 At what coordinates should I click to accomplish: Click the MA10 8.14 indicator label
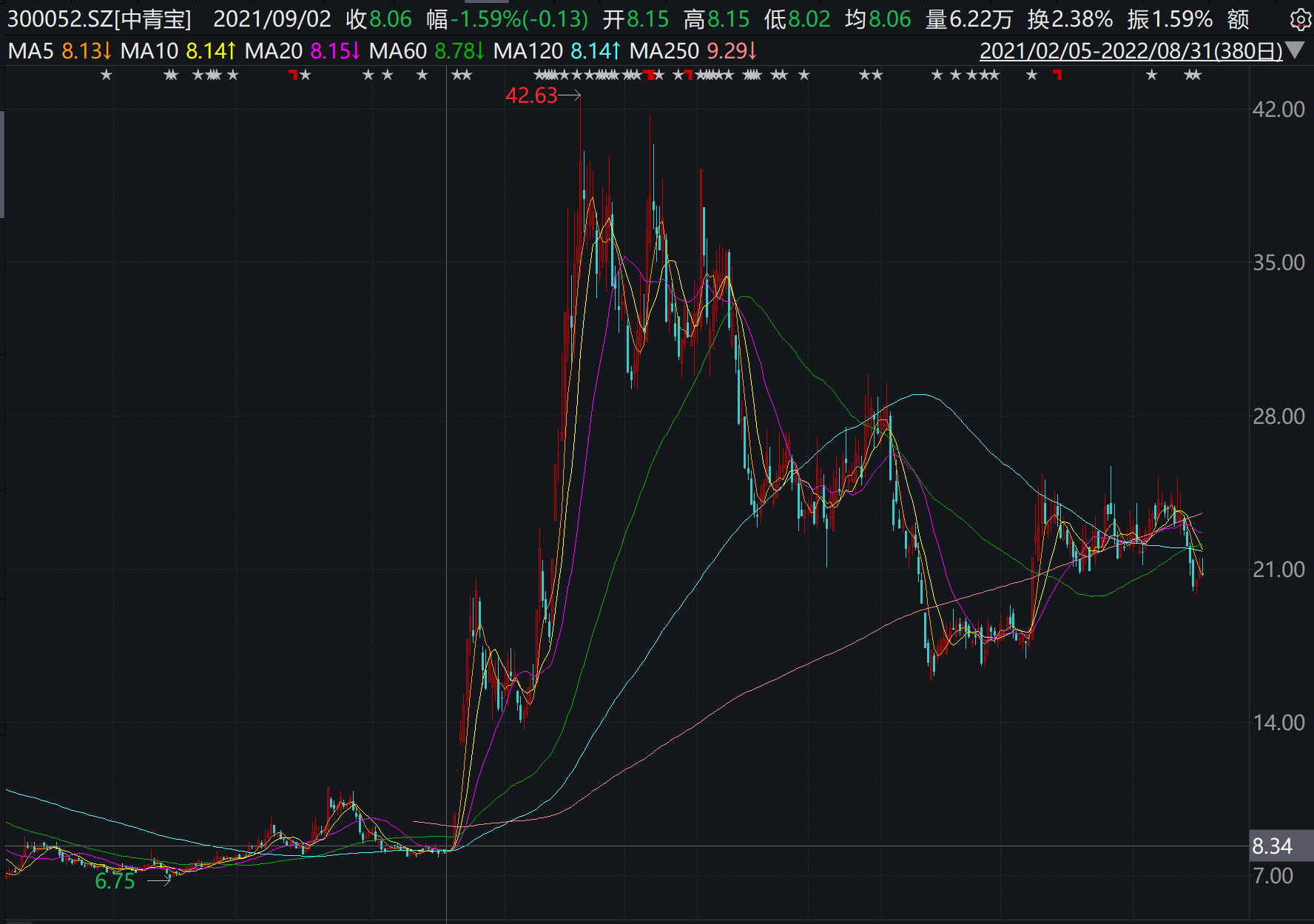pos(178,51)
